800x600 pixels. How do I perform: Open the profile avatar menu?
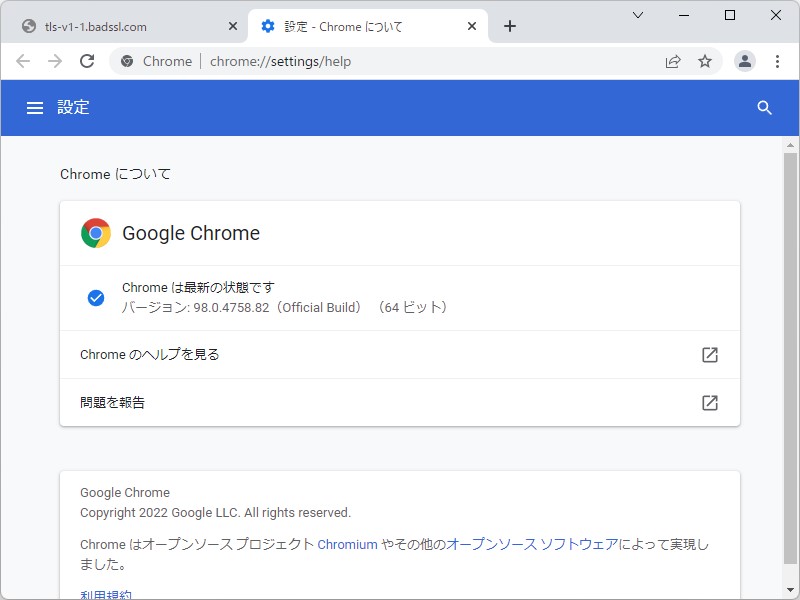tap(744, 61)
